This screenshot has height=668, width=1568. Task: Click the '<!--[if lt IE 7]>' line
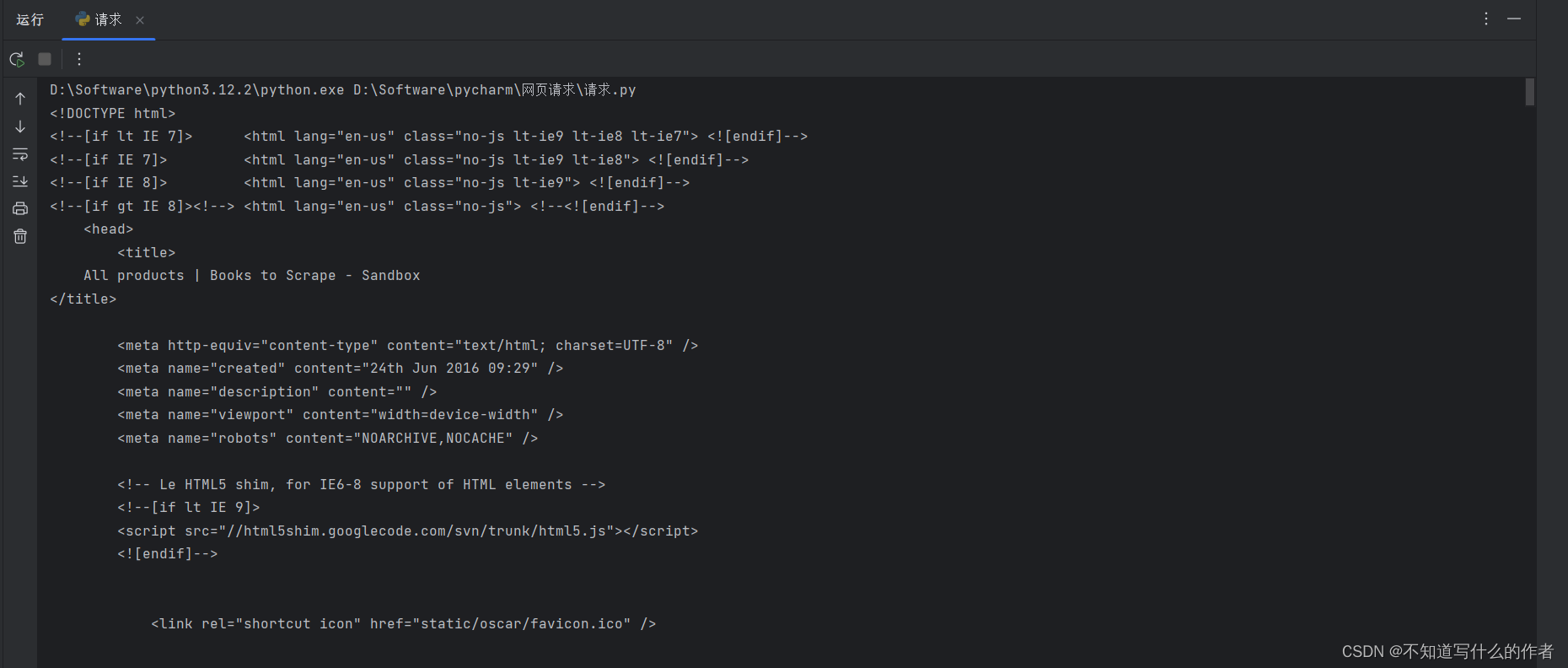(x=429, y=136)
